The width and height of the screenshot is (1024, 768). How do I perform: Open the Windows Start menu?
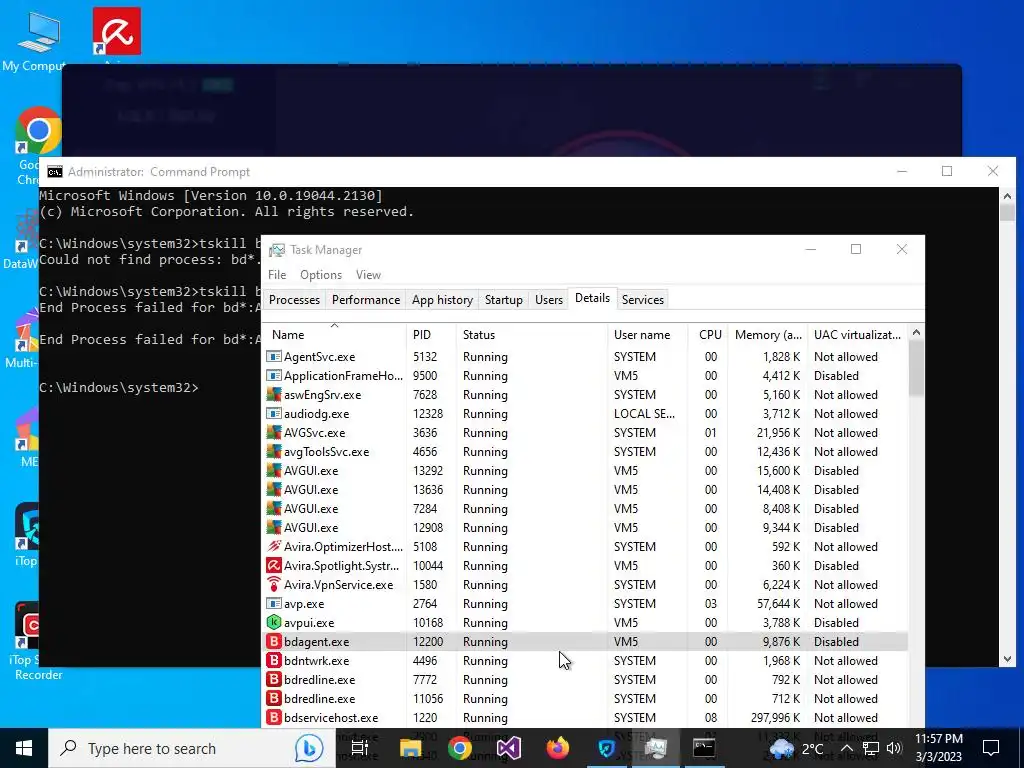24,748
